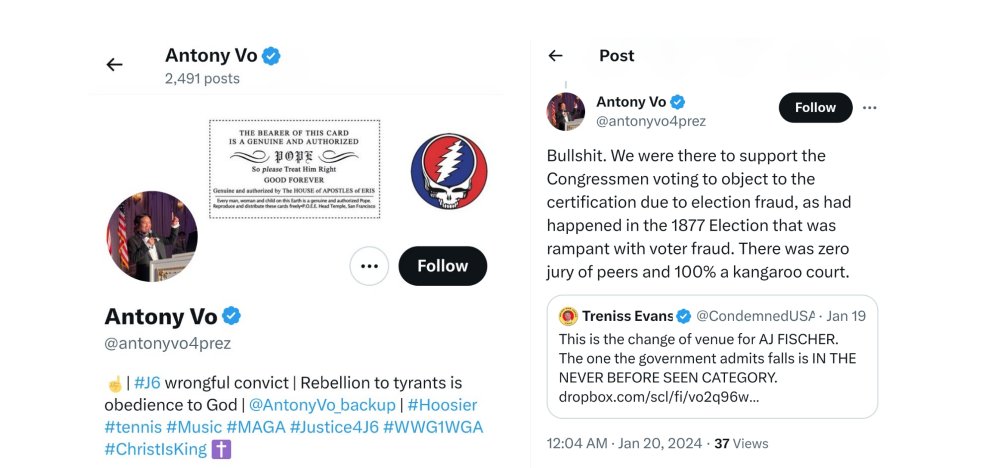Open the post's three-dot options menu
This screenshot has height=468, width=984.
pyautogui.click(x=870, y=108)
